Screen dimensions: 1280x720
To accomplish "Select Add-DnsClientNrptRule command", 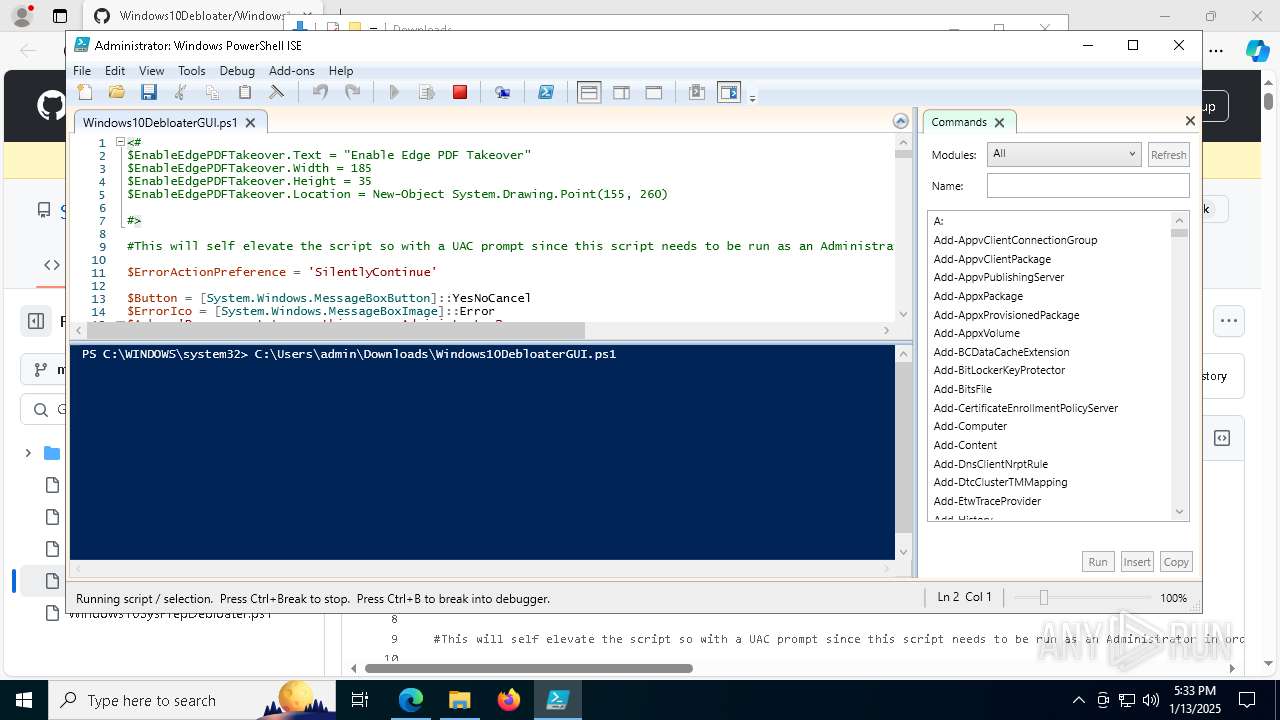I will 990,464.
